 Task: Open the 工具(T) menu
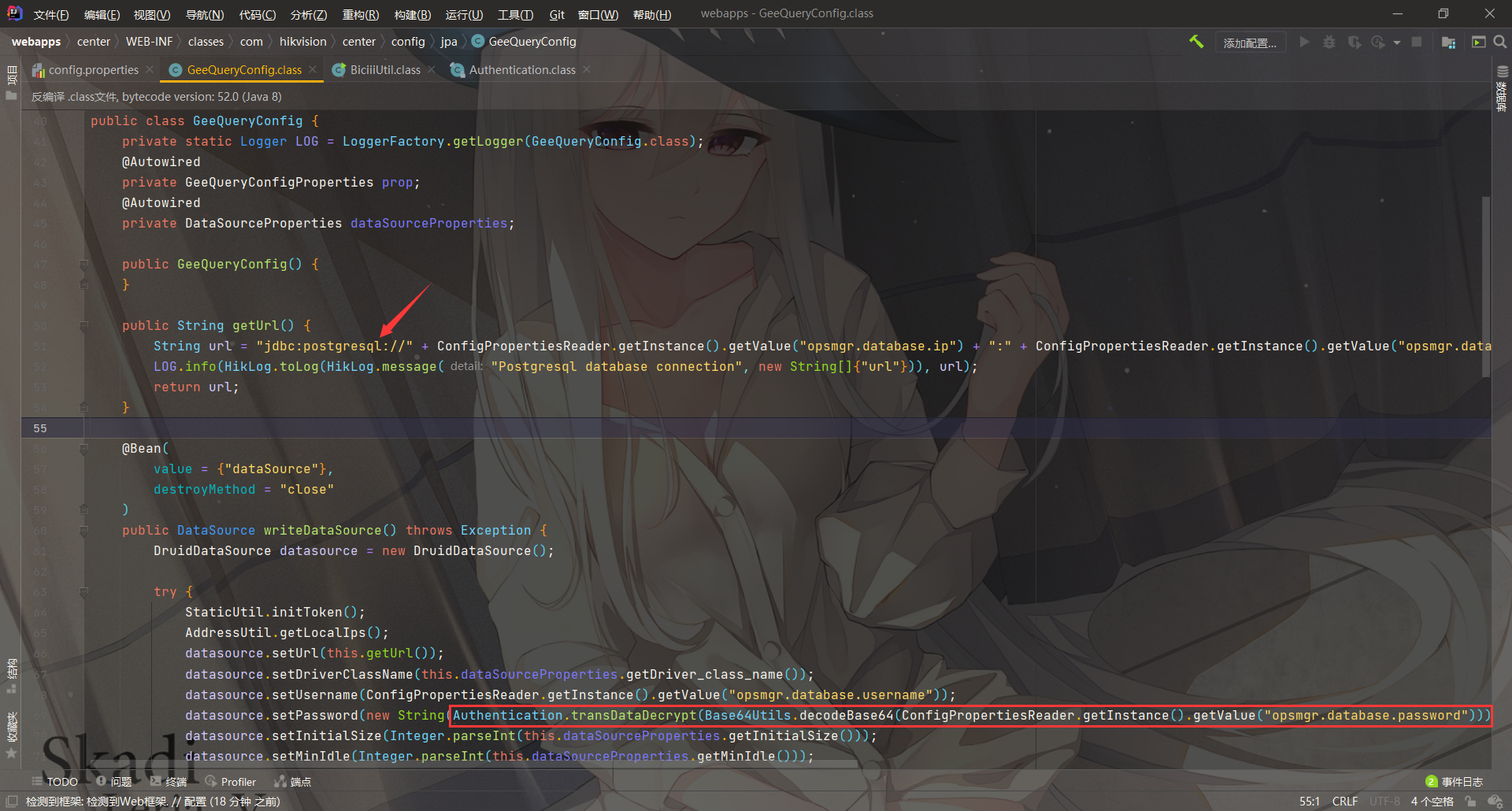[516, 14]
